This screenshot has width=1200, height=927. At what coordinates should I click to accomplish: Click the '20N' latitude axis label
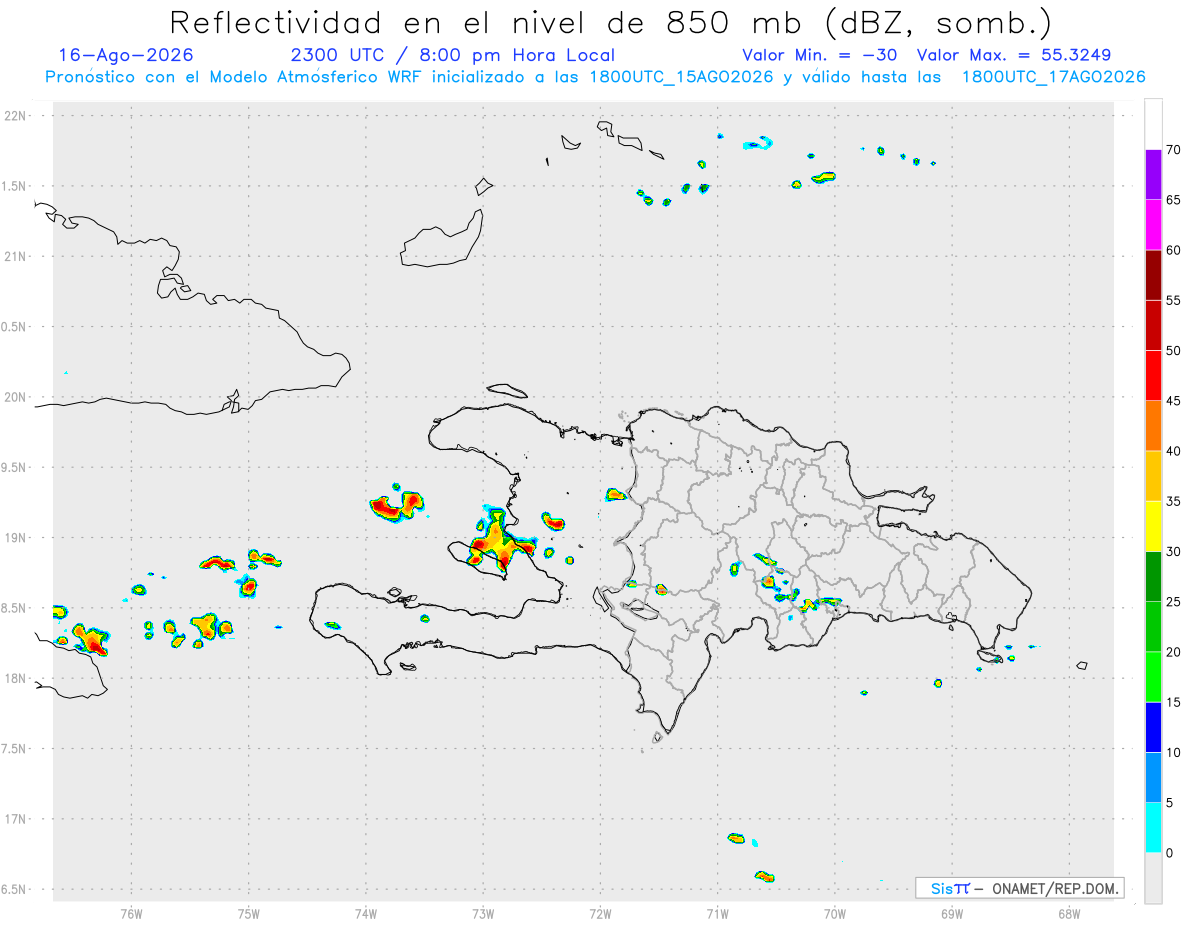(17, 397)
